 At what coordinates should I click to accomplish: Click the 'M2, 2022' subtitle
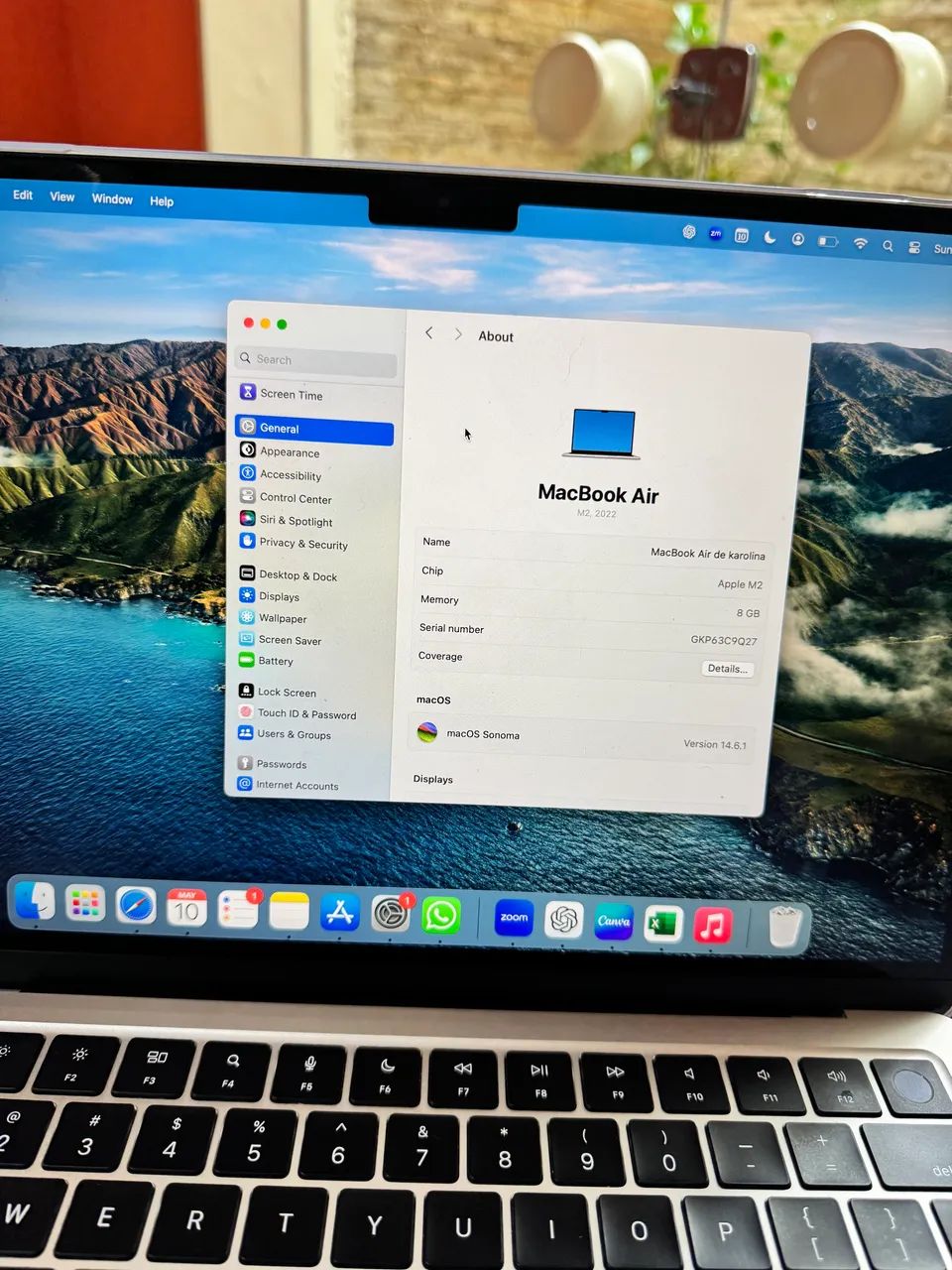597,514
